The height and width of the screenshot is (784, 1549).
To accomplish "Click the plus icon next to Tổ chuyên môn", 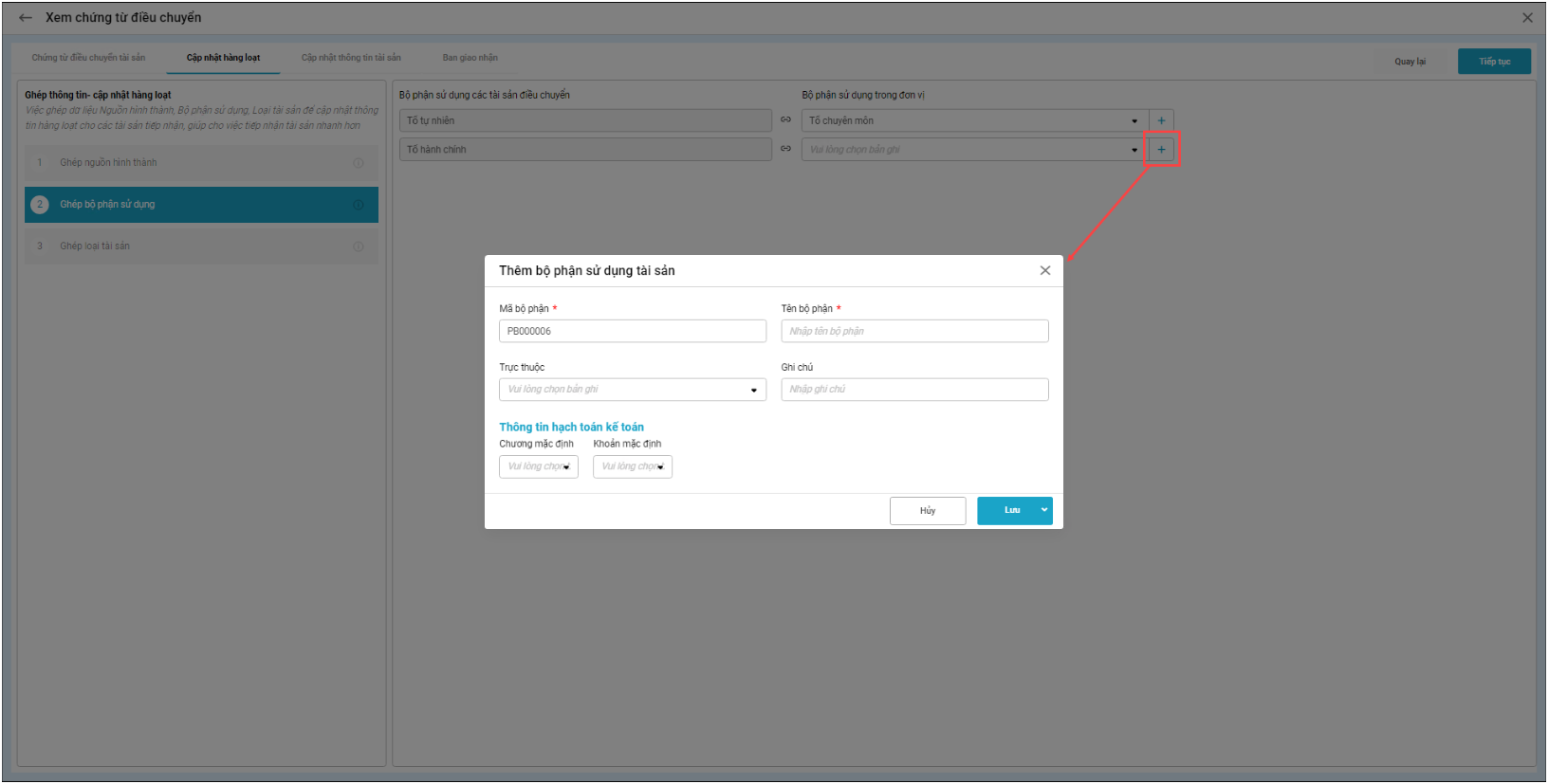I will 1161,120.
